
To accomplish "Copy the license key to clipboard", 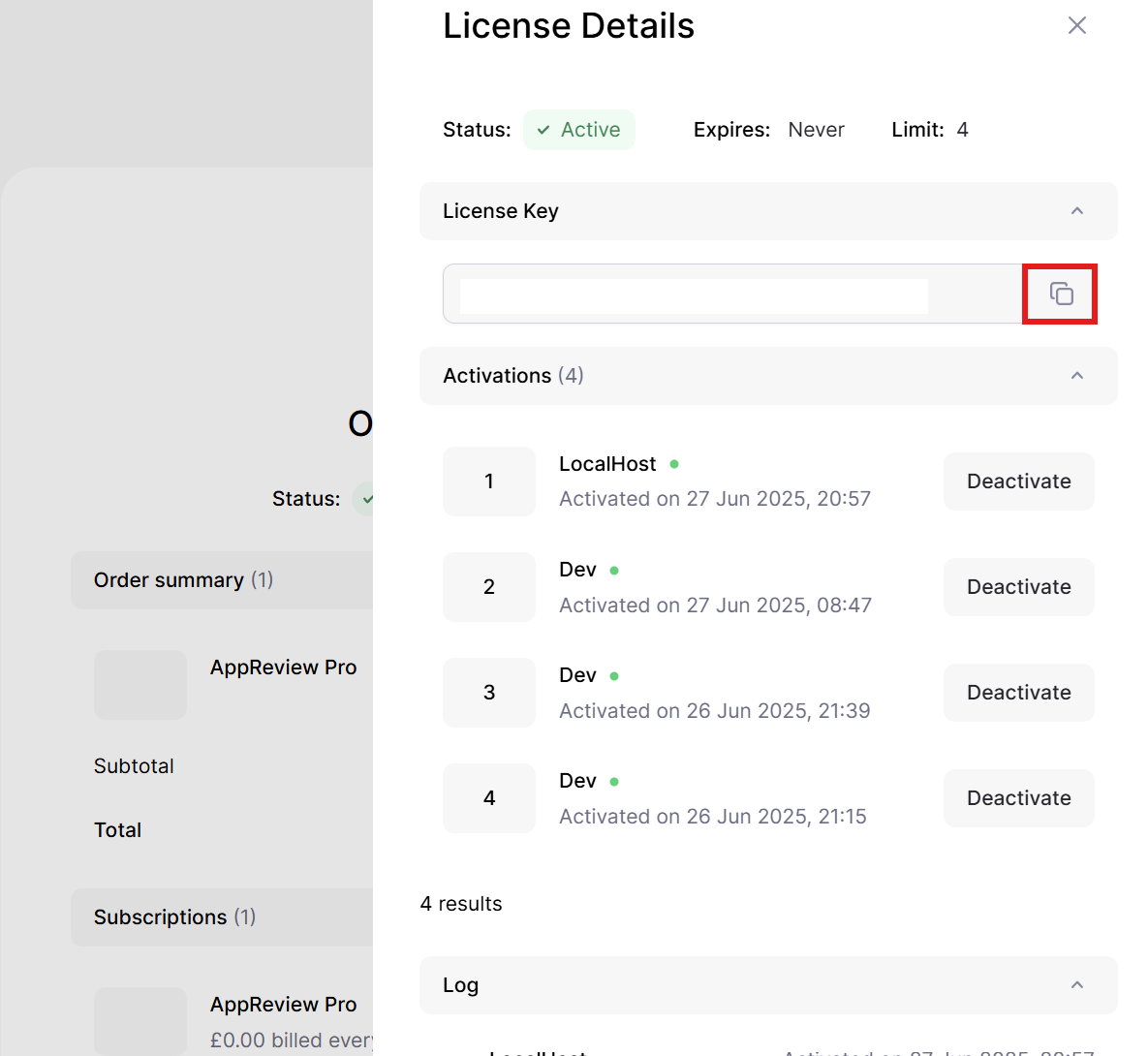I will (1061, 294).
